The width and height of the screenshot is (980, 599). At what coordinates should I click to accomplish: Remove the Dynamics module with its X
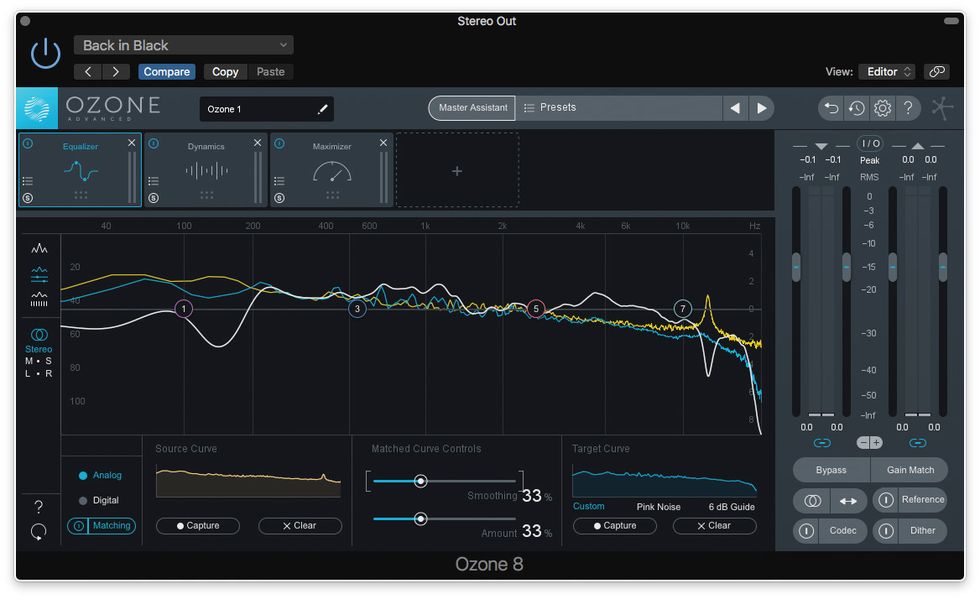(x=257, y=143)
